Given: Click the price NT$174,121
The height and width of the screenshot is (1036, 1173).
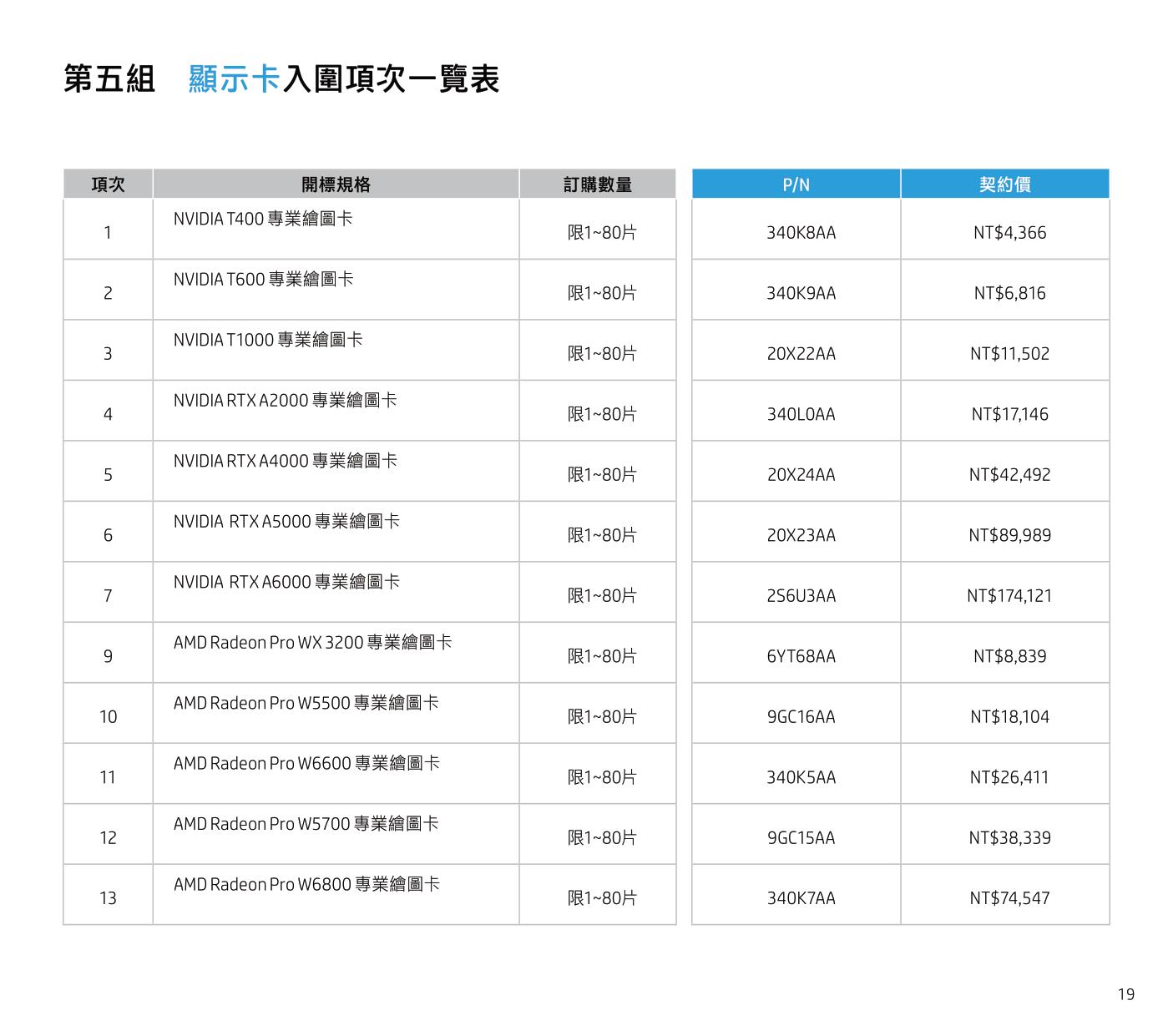Looking at the screenshot, I should [1009, 596].
